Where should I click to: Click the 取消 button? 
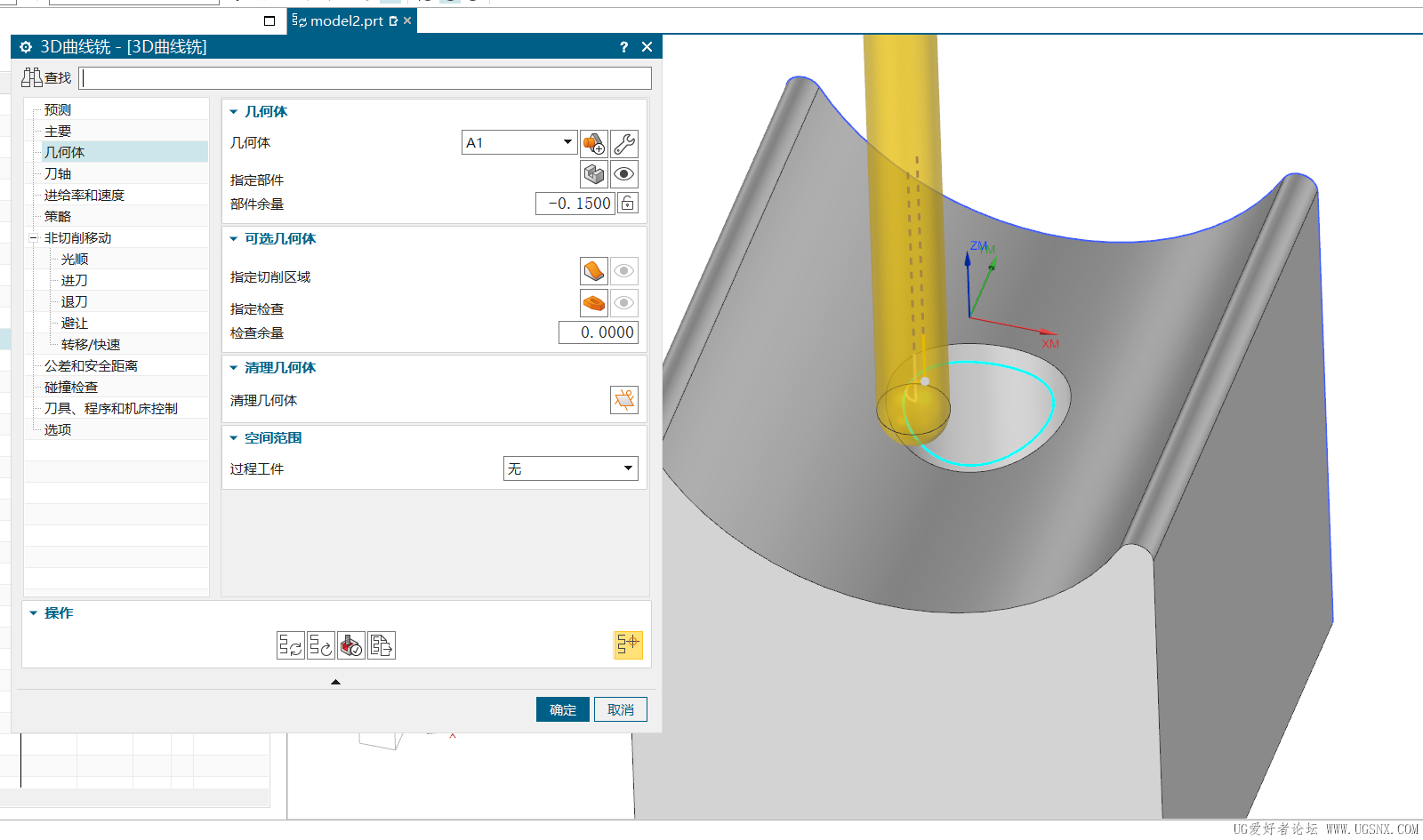pyautogui.click(x=620, y=709)
